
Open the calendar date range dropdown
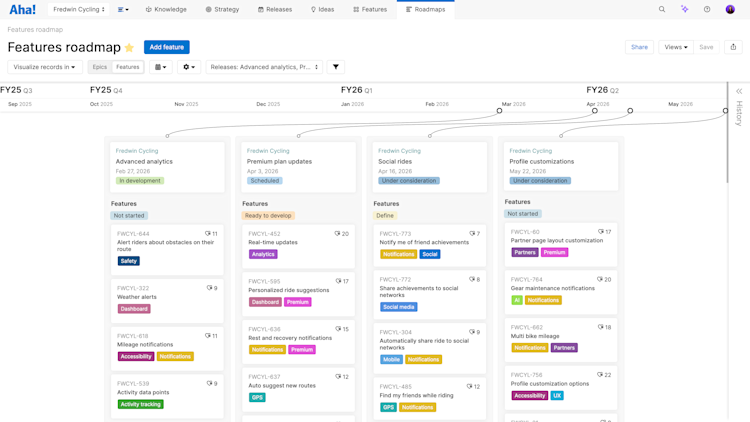(x=161, y=67)
